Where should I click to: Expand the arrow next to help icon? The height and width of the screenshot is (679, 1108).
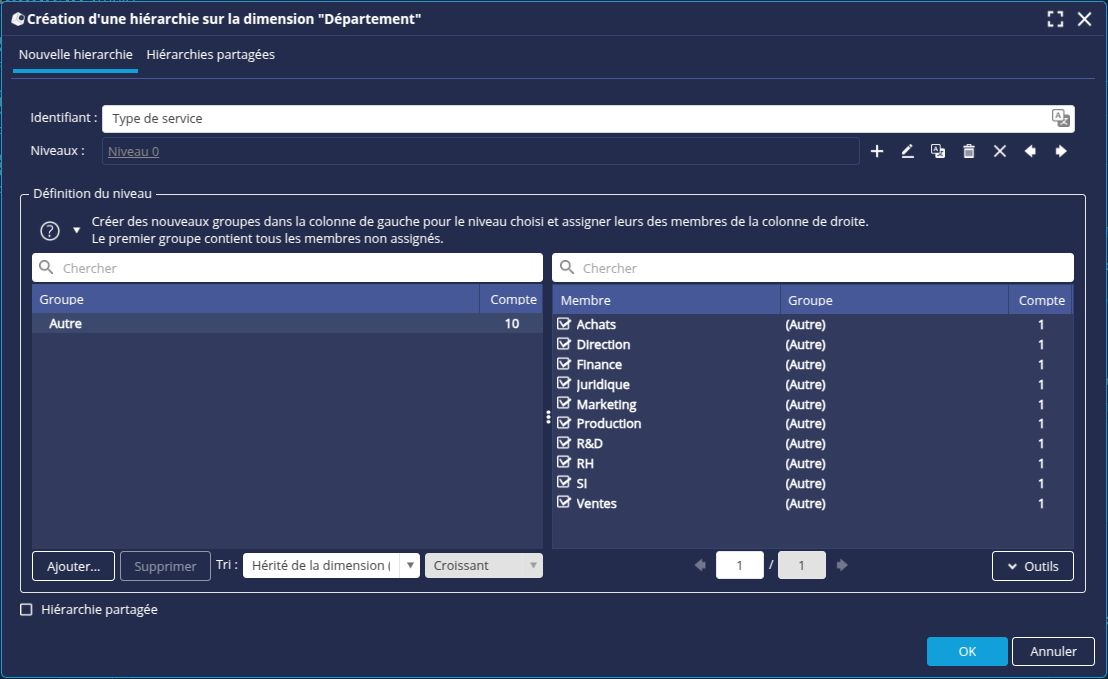77,230
